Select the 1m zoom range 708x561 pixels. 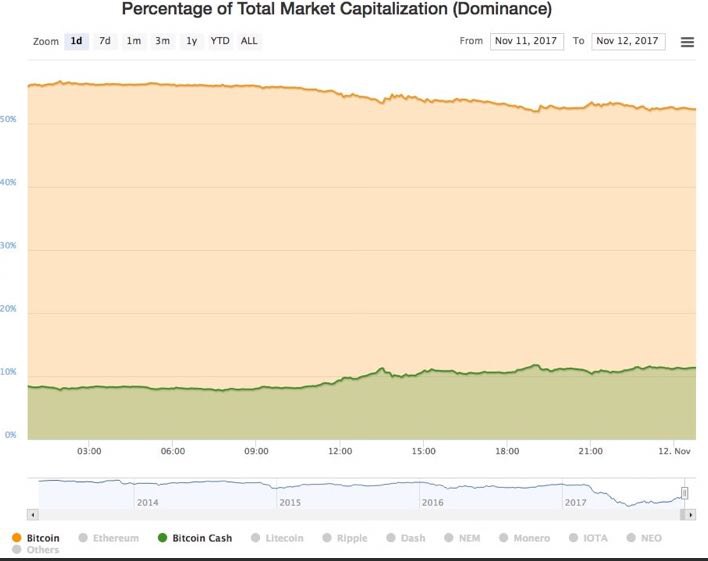(x=134, y=41)
